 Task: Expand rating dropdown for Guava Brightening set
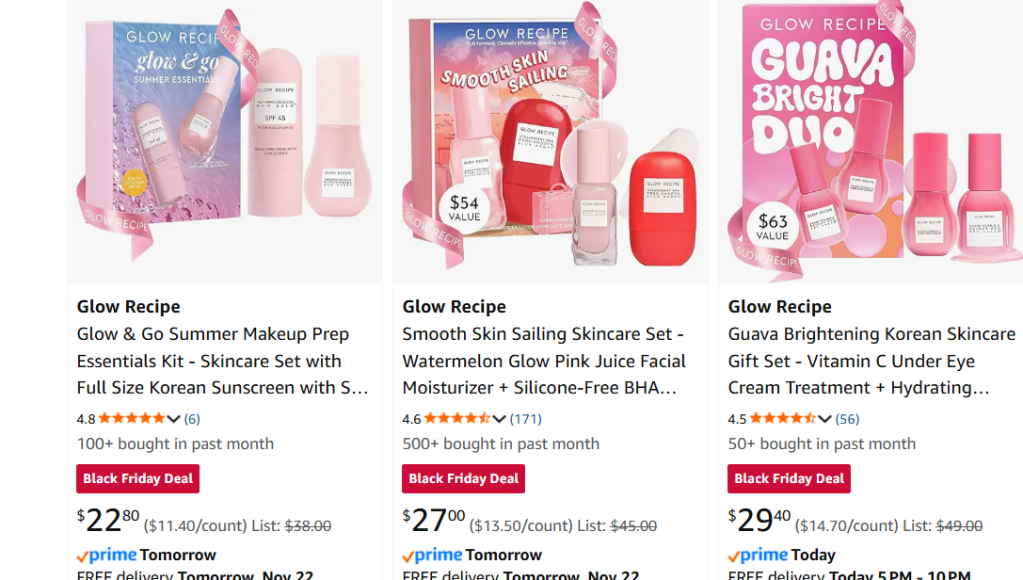click(x=825, y=419)
